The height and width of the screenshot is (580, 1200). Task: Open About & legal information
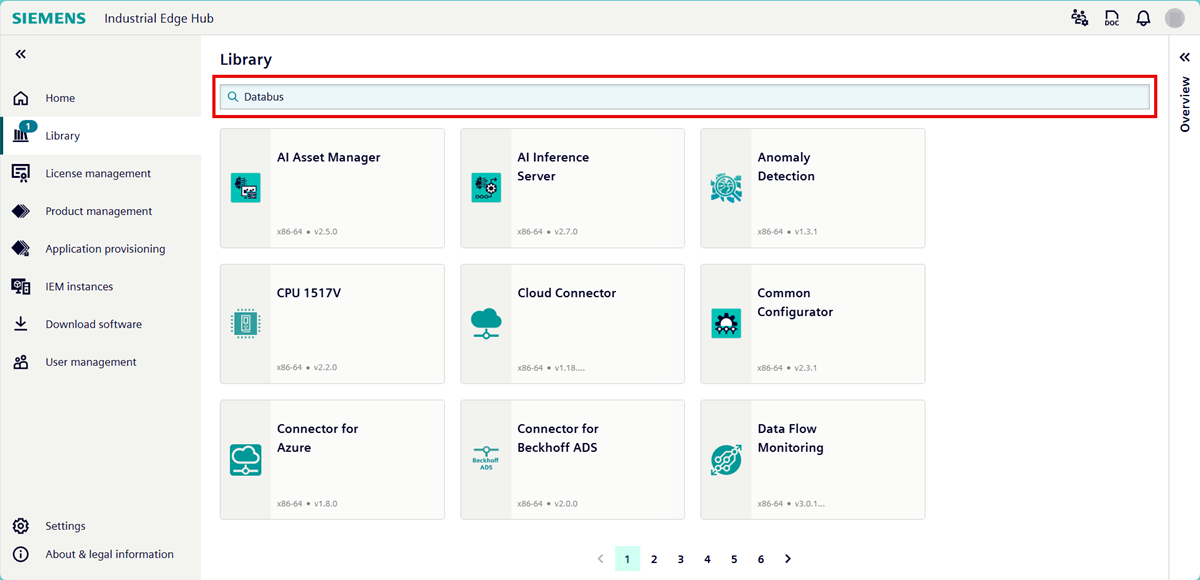click(109, 554)
